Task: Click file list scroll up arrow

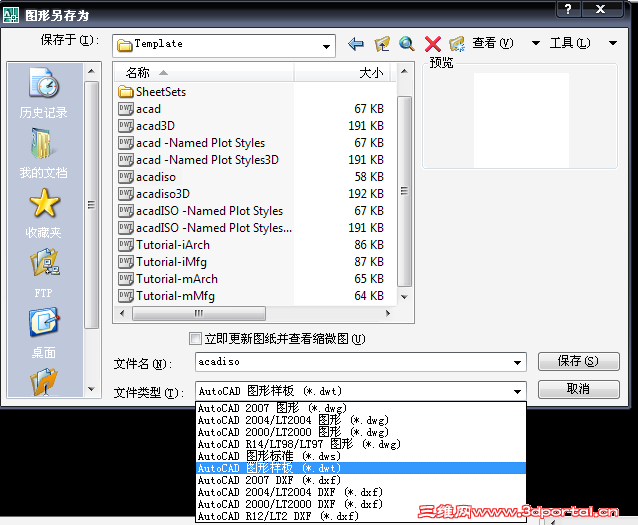Action: [404, 71]
